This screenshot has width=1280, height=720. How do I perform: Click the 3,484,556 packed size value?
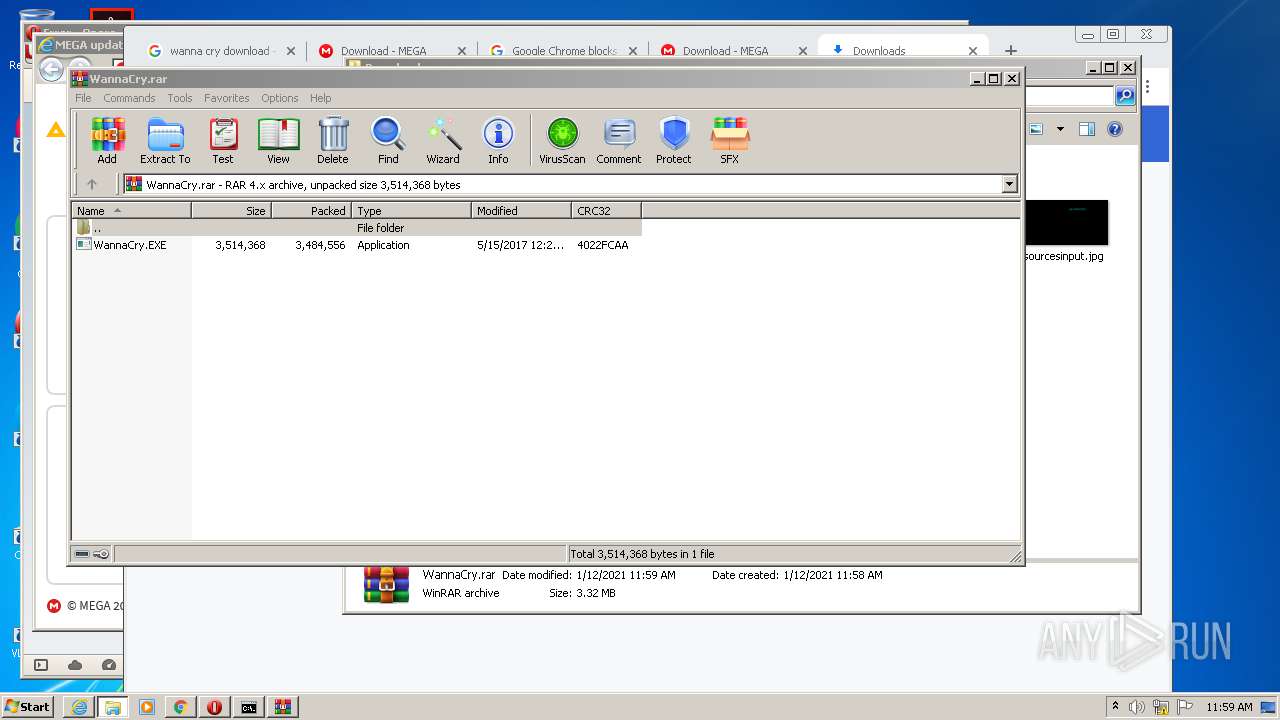[x=320, y=245]
